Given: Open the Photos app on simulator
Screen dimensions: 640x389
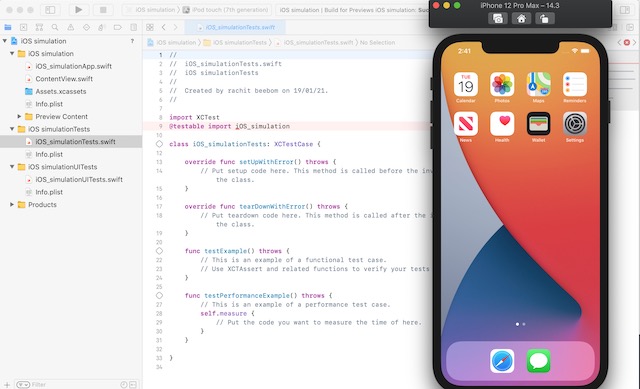Looking at the screenshot, I should (502, 84).
